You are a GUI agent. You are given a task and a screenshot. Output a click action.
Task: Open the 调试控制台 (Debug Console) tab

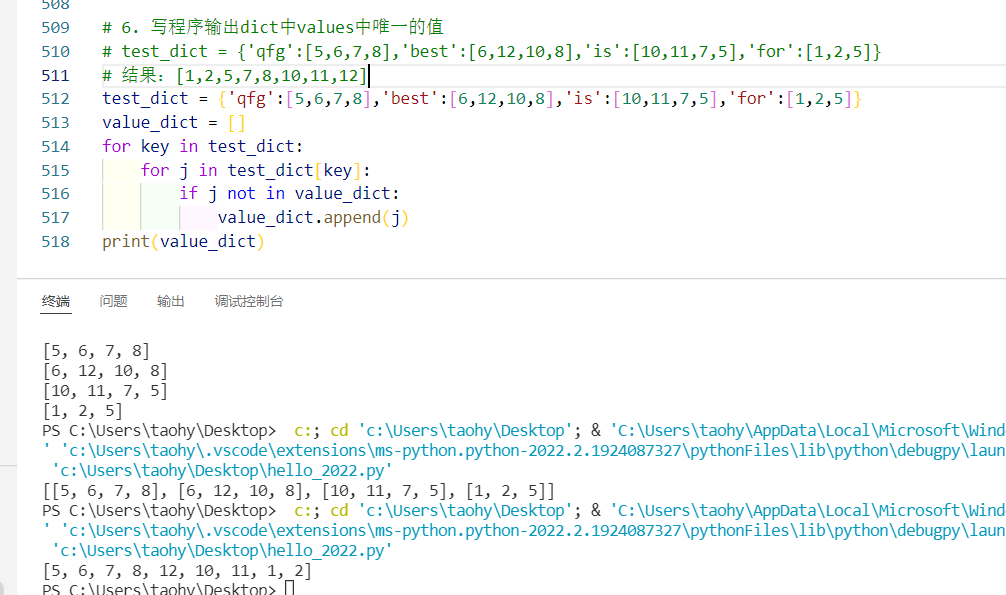point(249,301)
